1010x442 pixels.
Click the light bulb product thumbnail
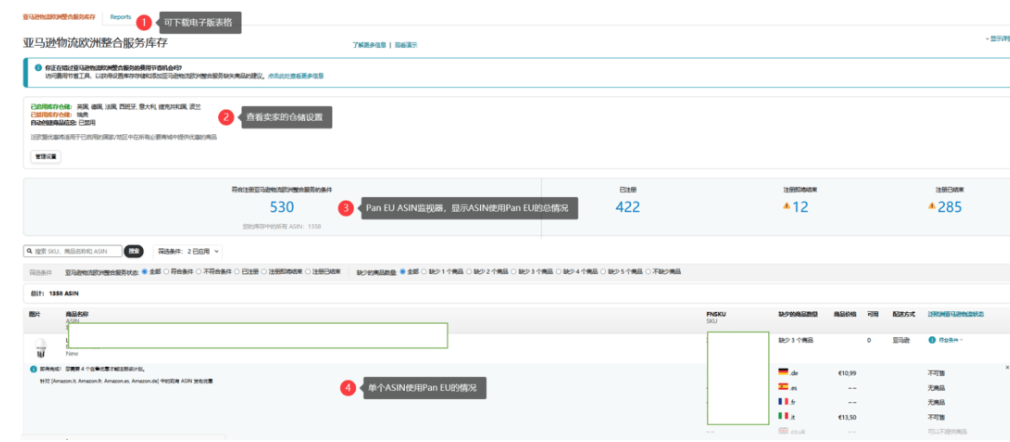click(x=40, y=348)
